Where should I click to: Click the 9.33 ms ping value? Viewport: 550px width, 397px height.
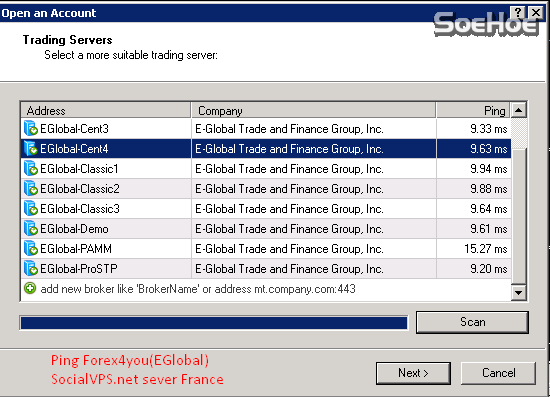pyautogui.click(x=489, y=129)
